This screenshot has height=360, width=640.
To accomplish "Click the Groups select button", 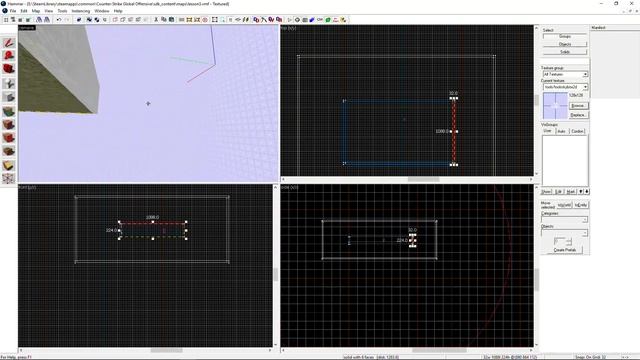I will (565, 36).
